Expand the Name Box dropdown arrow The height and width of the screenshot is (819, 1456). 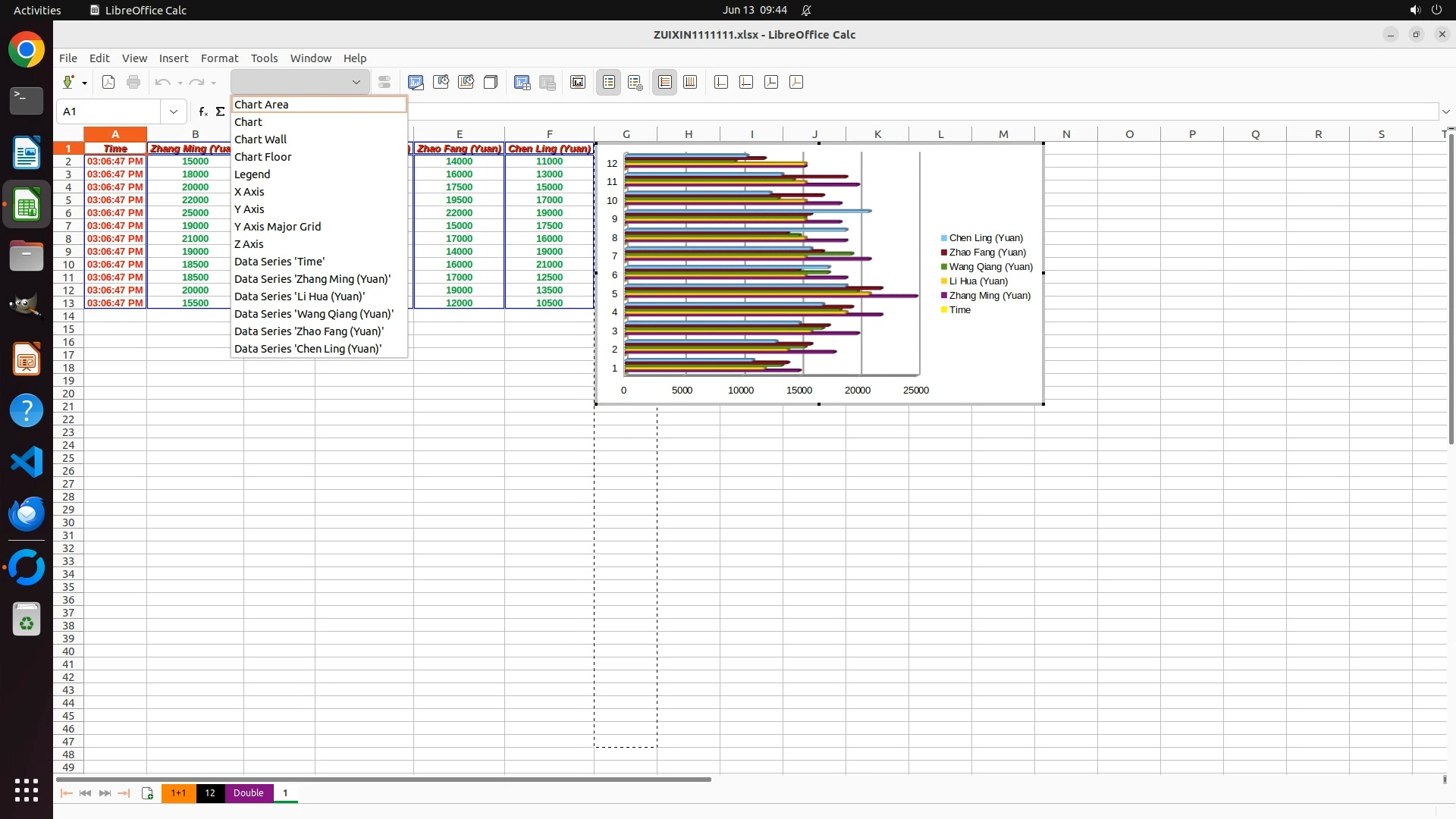pos(174,111)
